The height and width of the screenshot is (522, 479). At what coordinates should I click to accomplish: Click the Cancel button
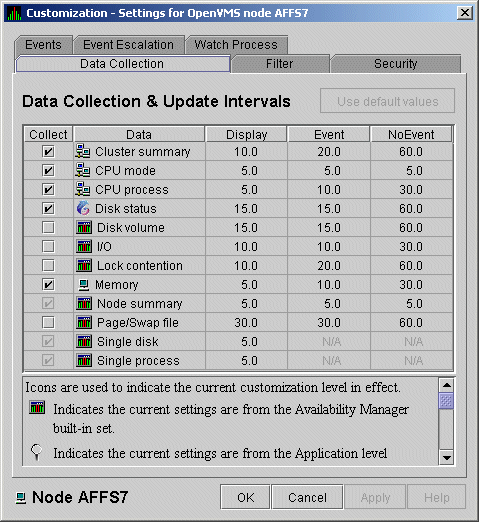coord(307,497)
